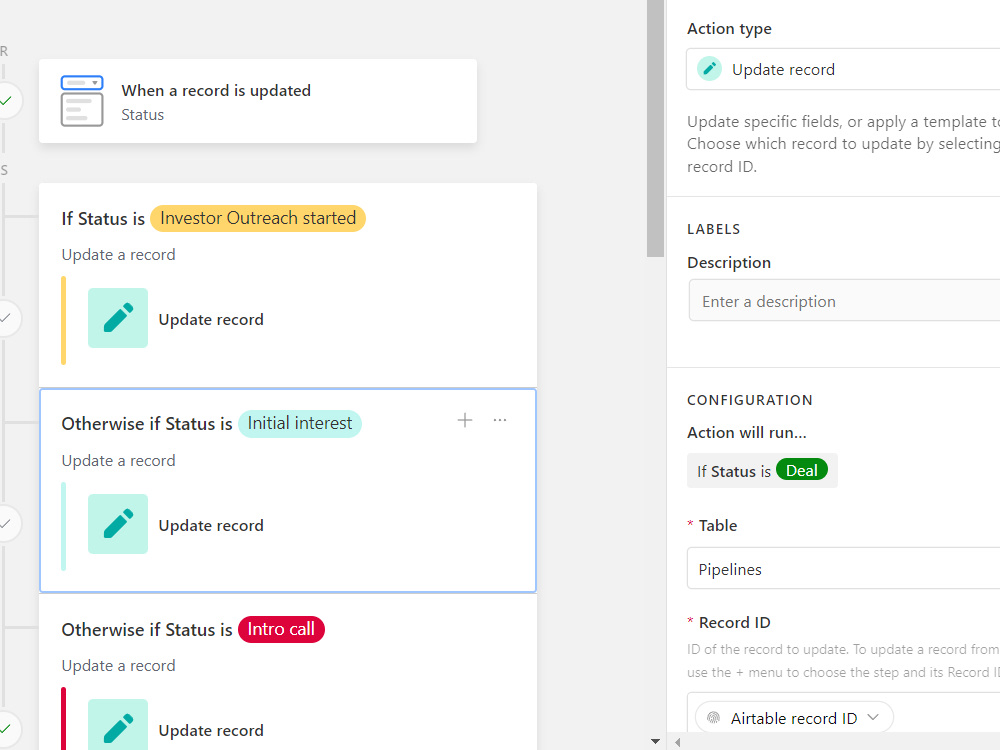
Task: Click the Investor Outreach started yellow tag
Action: coord(258,218)
